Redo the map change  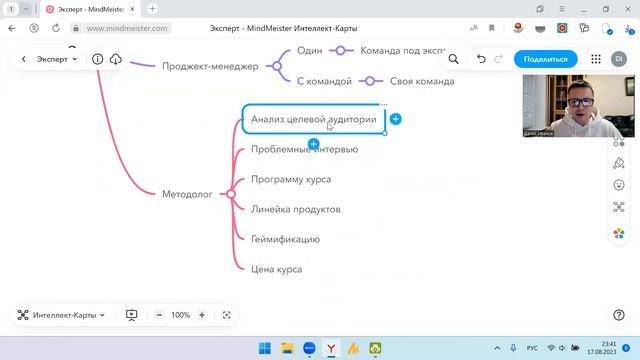(498, 59)
